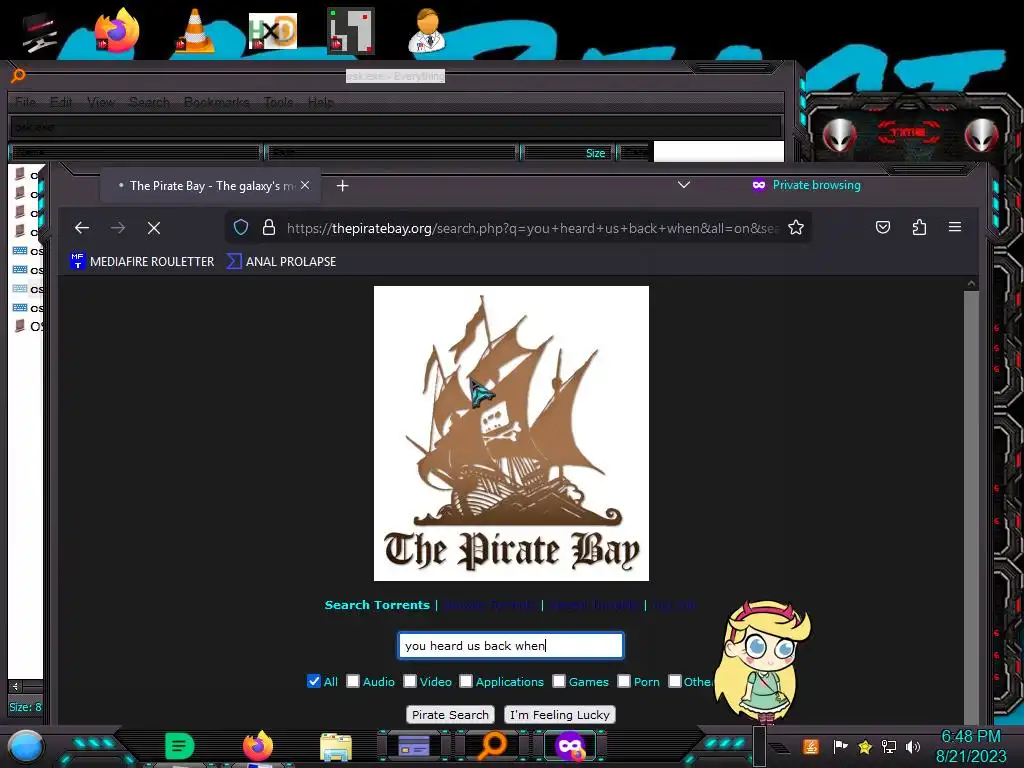Open the Firefox desktop shortcut icon
The width and height of the screenshot is (1024, 768).
point(116,30)
